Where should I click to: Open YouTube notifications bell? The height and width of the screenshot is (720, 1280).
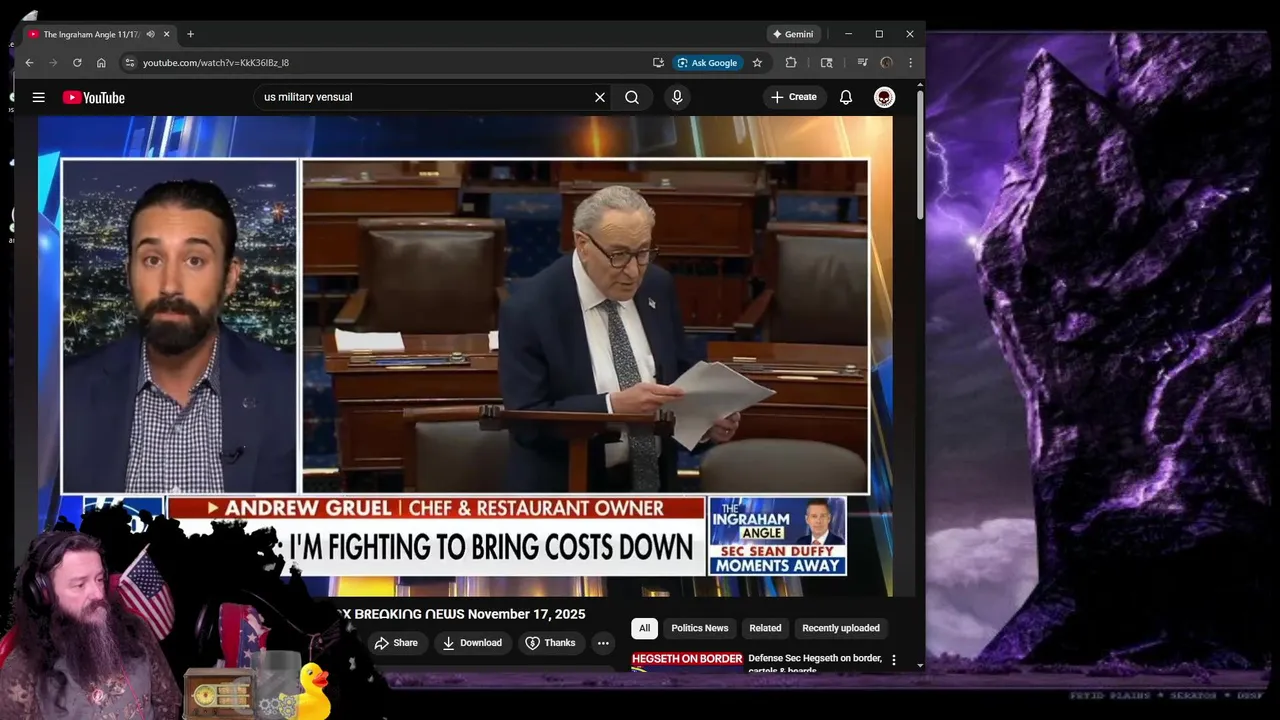(846, 97)
